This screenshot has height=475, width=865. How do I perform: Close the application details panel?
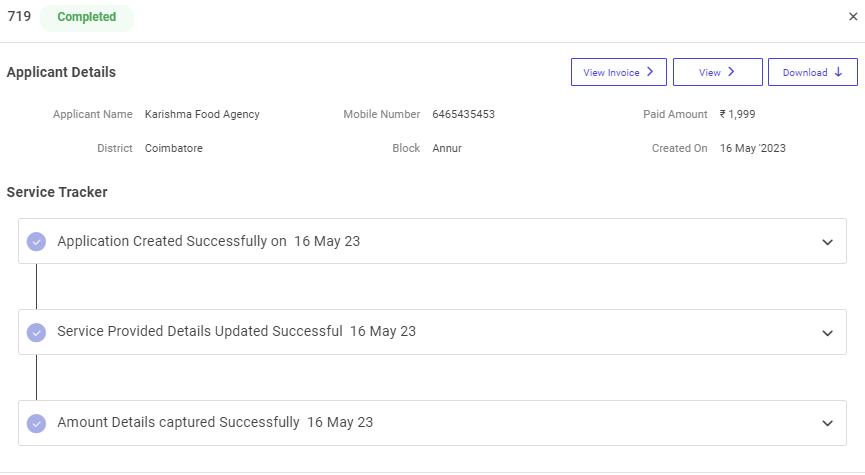pyautogui.click(x=852, y=17)
